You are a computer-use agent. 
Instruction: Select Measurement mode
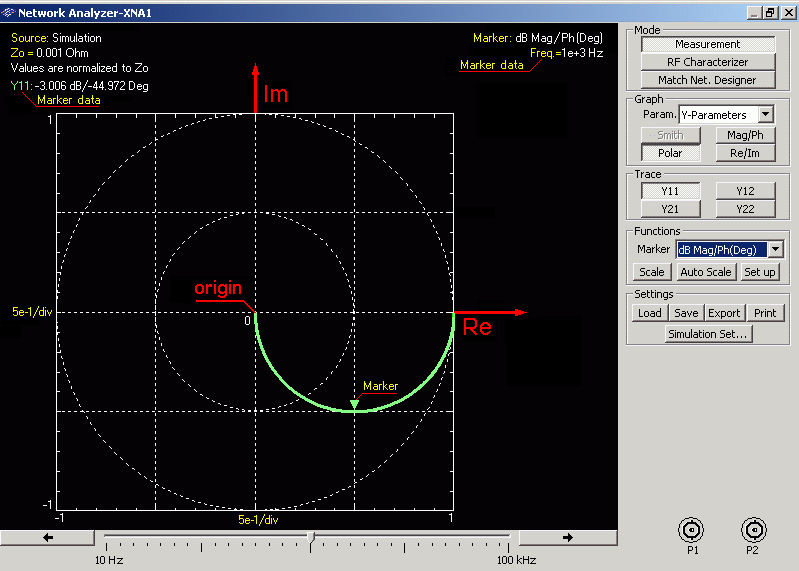click(x=708, y=45)
